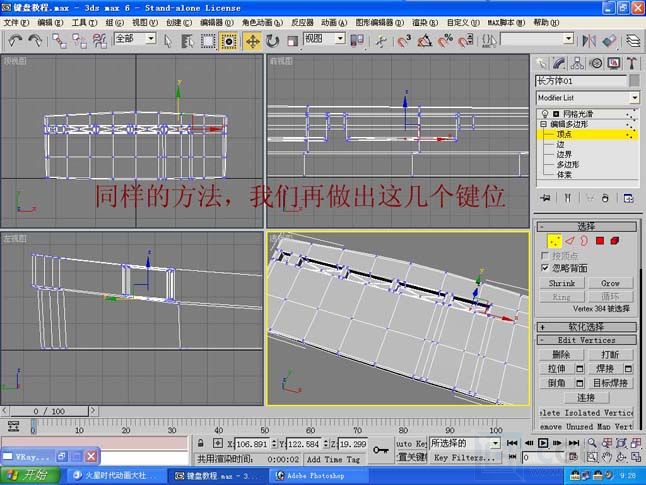The height and width of the screenshot is (485, 646).
Task: Select the Bind to Space Warp tool
Action: click(99, 41)
